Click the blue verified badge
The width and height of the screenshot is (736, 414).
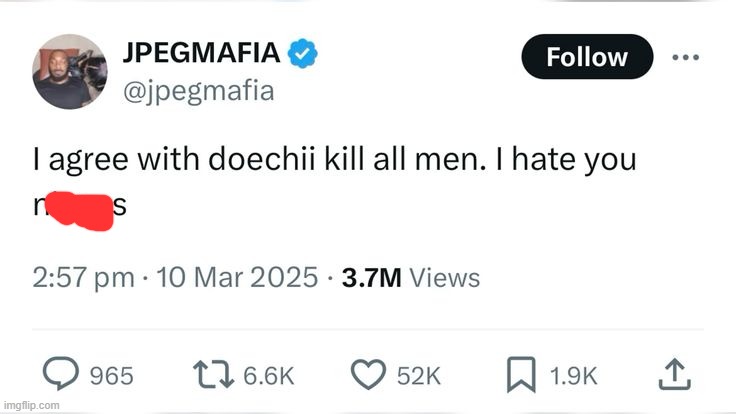[x=303, y=55]
